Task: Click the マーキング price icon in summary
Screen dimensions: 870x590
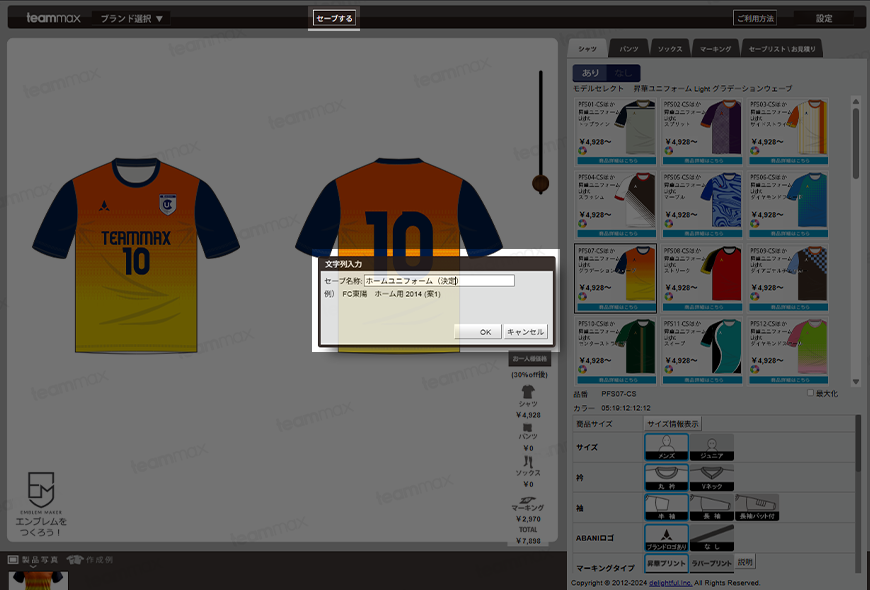Action: click(528, 500)
